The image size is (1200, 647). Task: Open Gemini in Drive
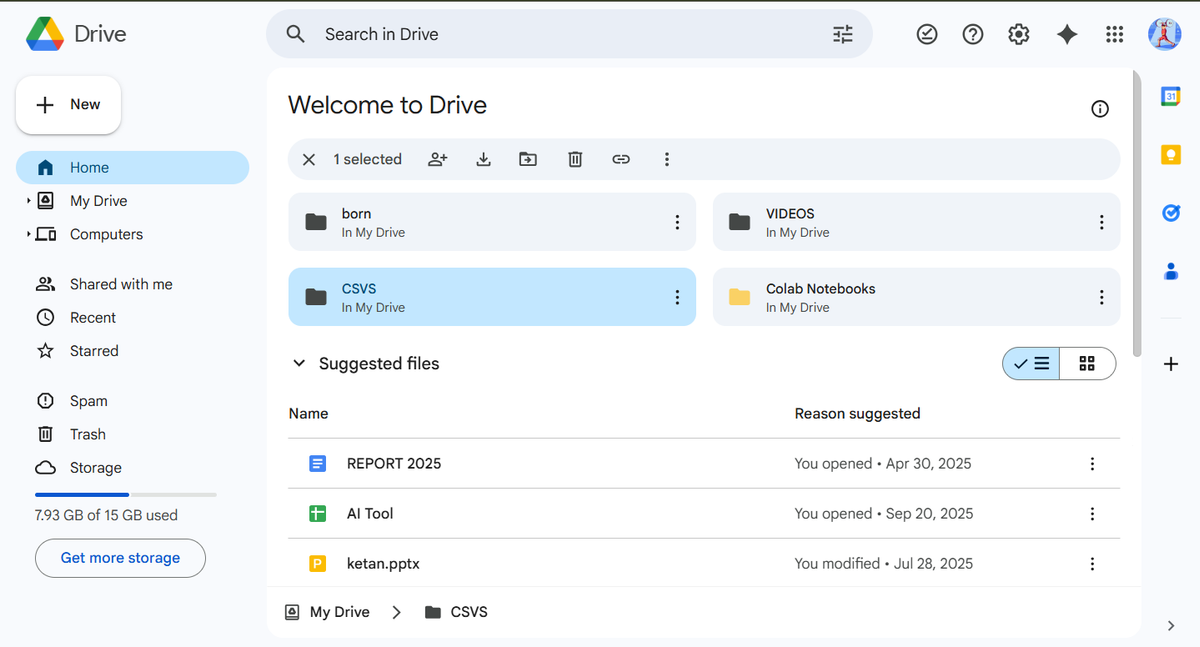1066,33
